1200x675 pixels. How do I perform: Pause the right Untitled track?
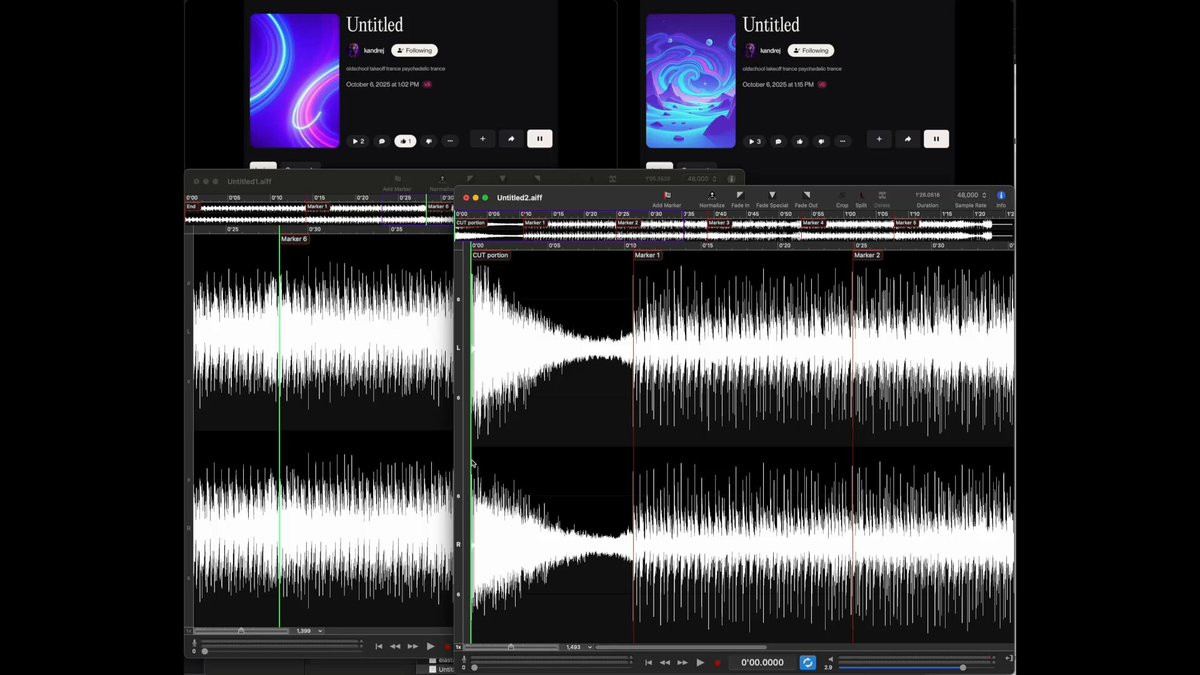936,140
